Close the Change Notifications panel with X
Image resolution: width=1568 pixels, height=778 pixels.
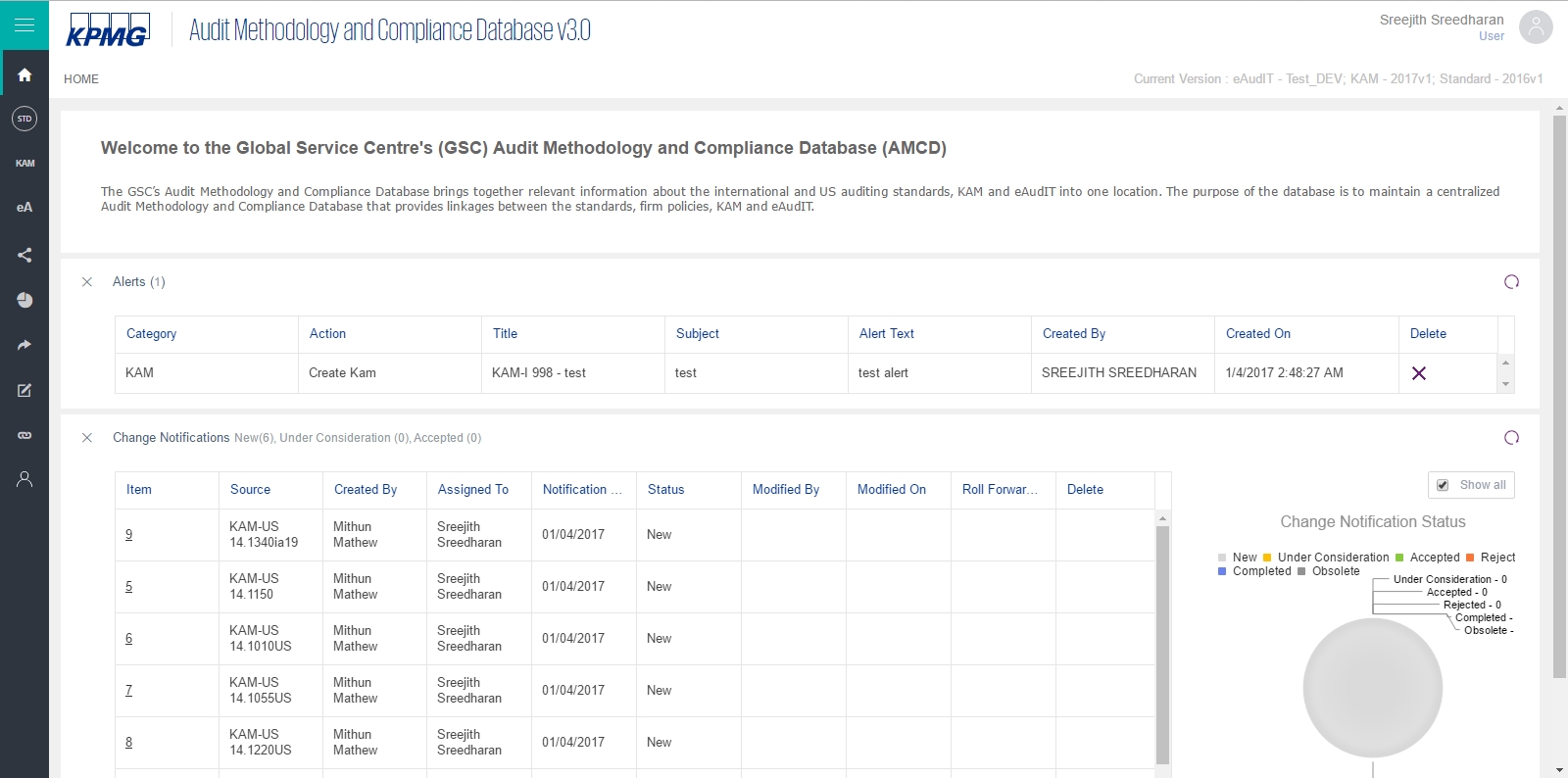click(x=87, y=438)
